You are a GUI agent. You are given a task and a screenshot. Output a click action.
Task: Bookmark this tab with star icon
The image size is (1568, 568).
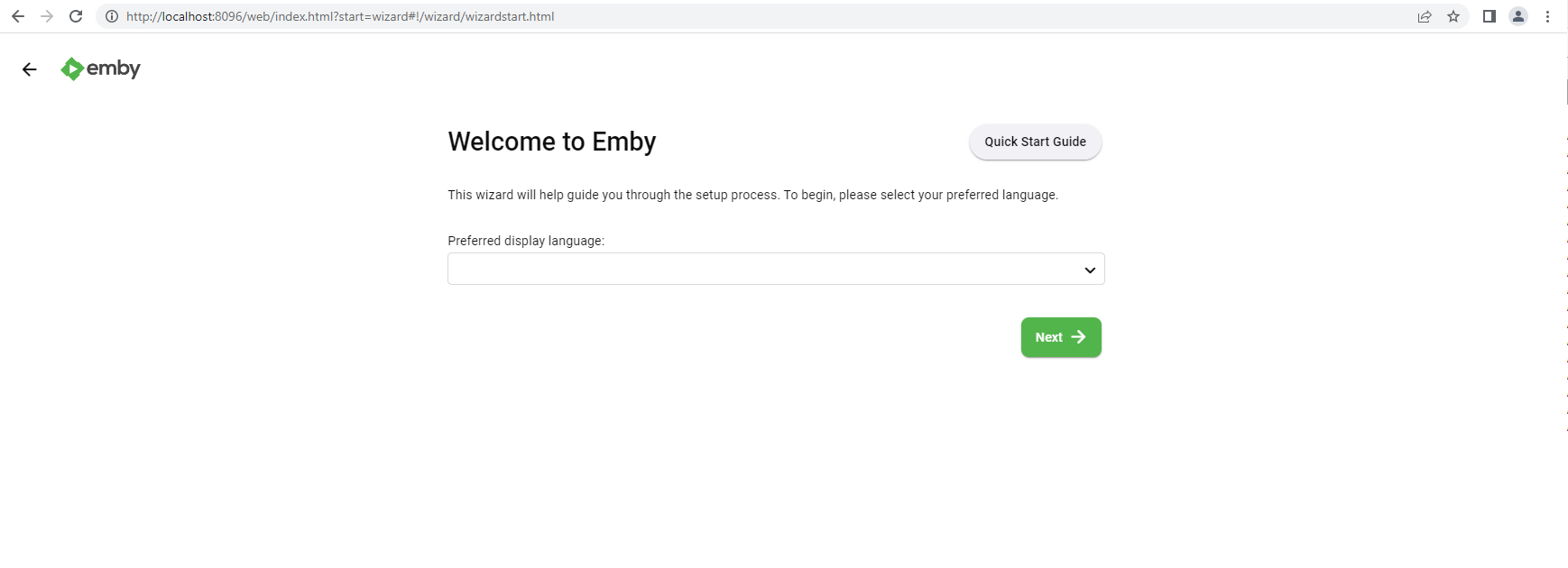pos(1453,16)
